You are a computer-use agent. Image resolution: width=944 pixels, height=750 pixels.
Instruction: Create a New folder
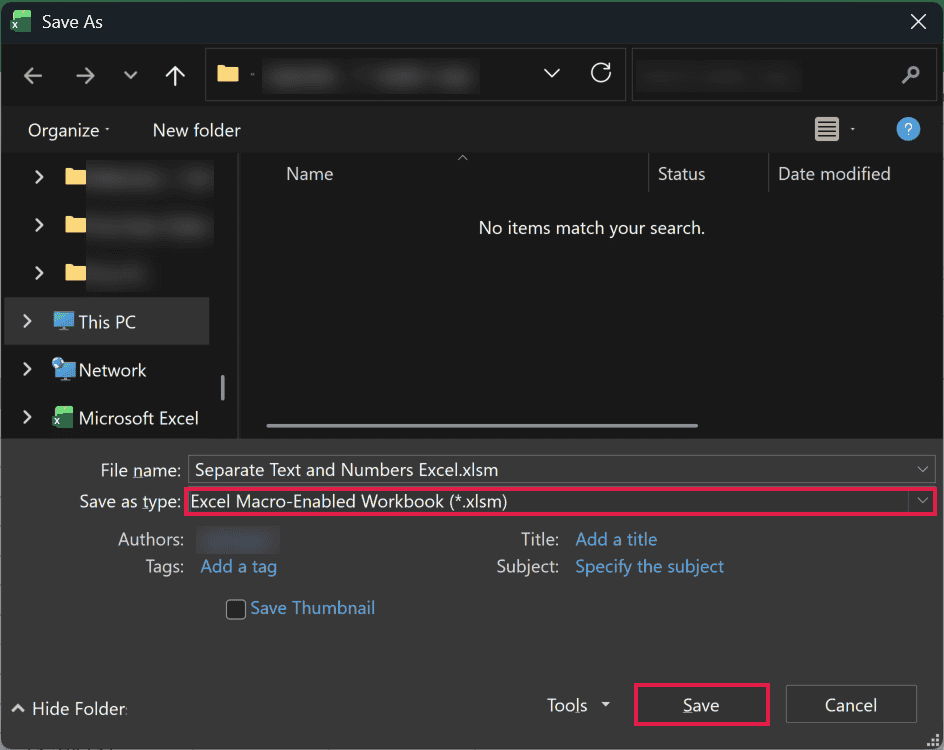tap(196, 130)
